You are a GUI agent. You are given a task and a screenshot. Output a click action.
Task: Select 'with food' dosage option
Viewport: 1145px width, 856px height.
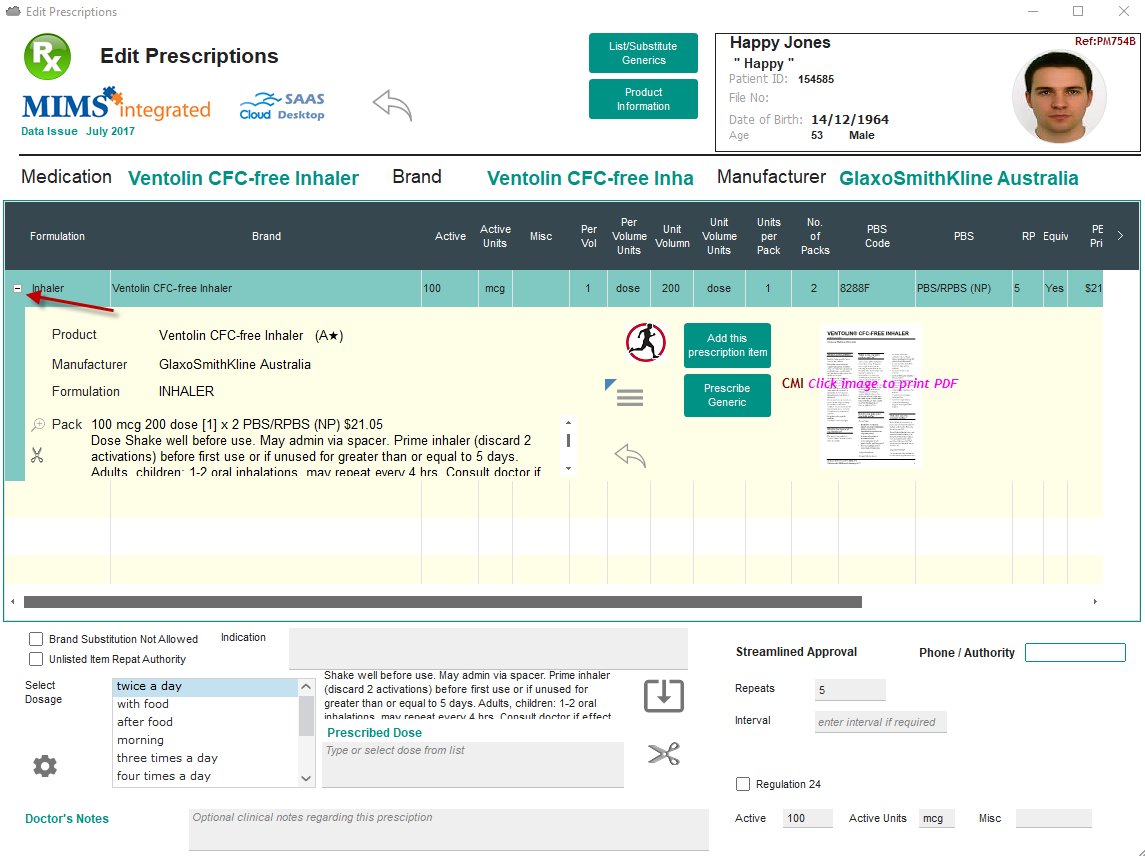(206, 704)
